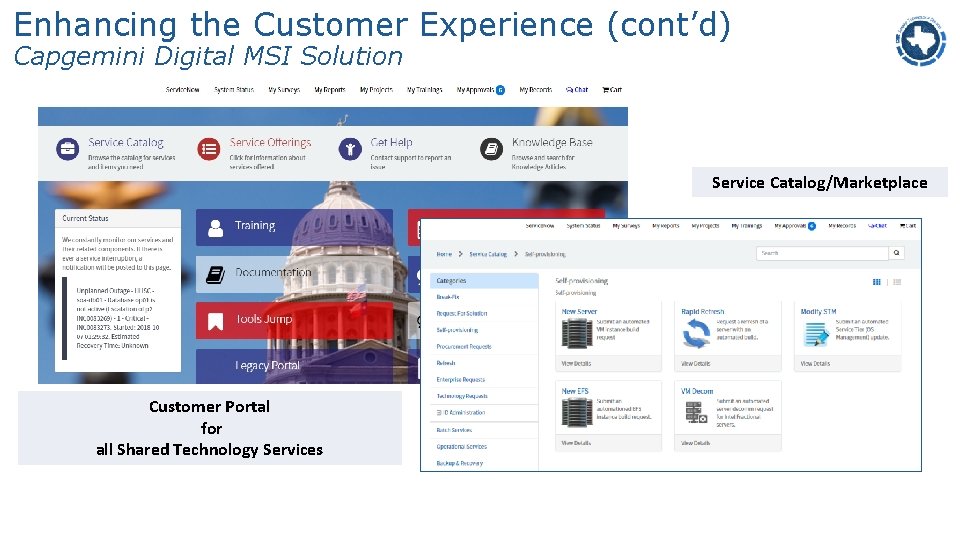Select Break-Fix category
The height and width of the screenshot is (540, 960).
448,297
